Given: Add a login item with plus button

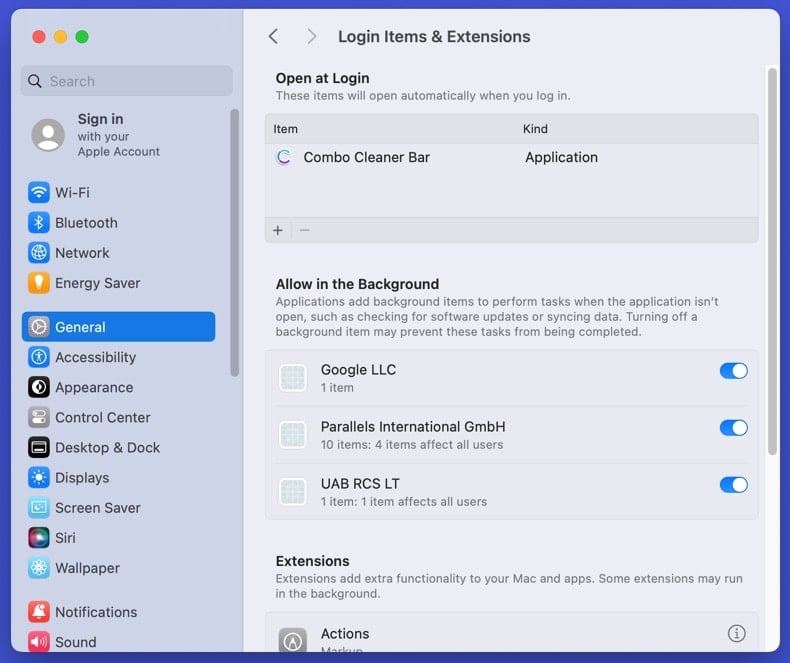Looking at the screenshot, I should (278, 230).
